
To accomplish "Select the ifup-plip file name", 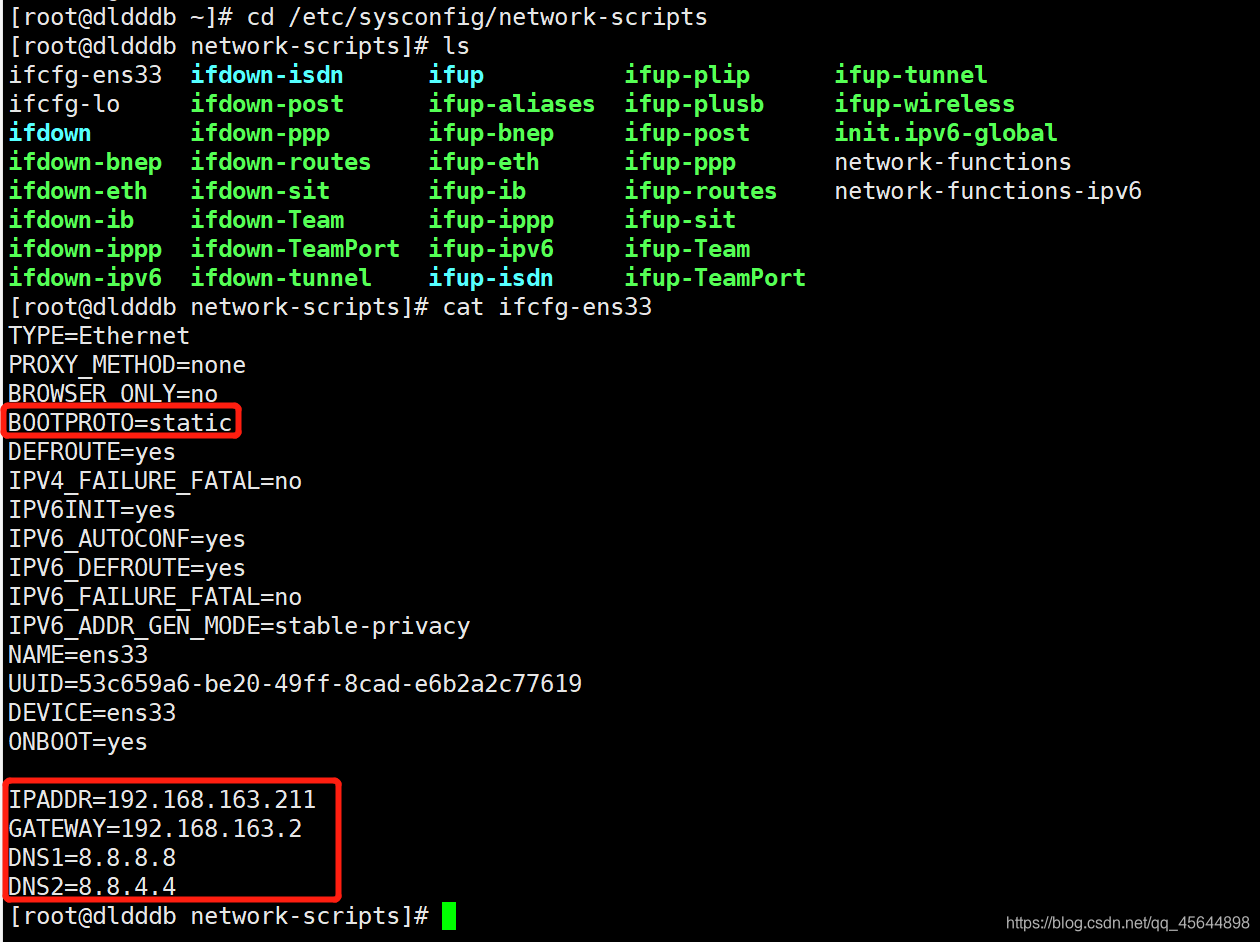I will (687, 75).
